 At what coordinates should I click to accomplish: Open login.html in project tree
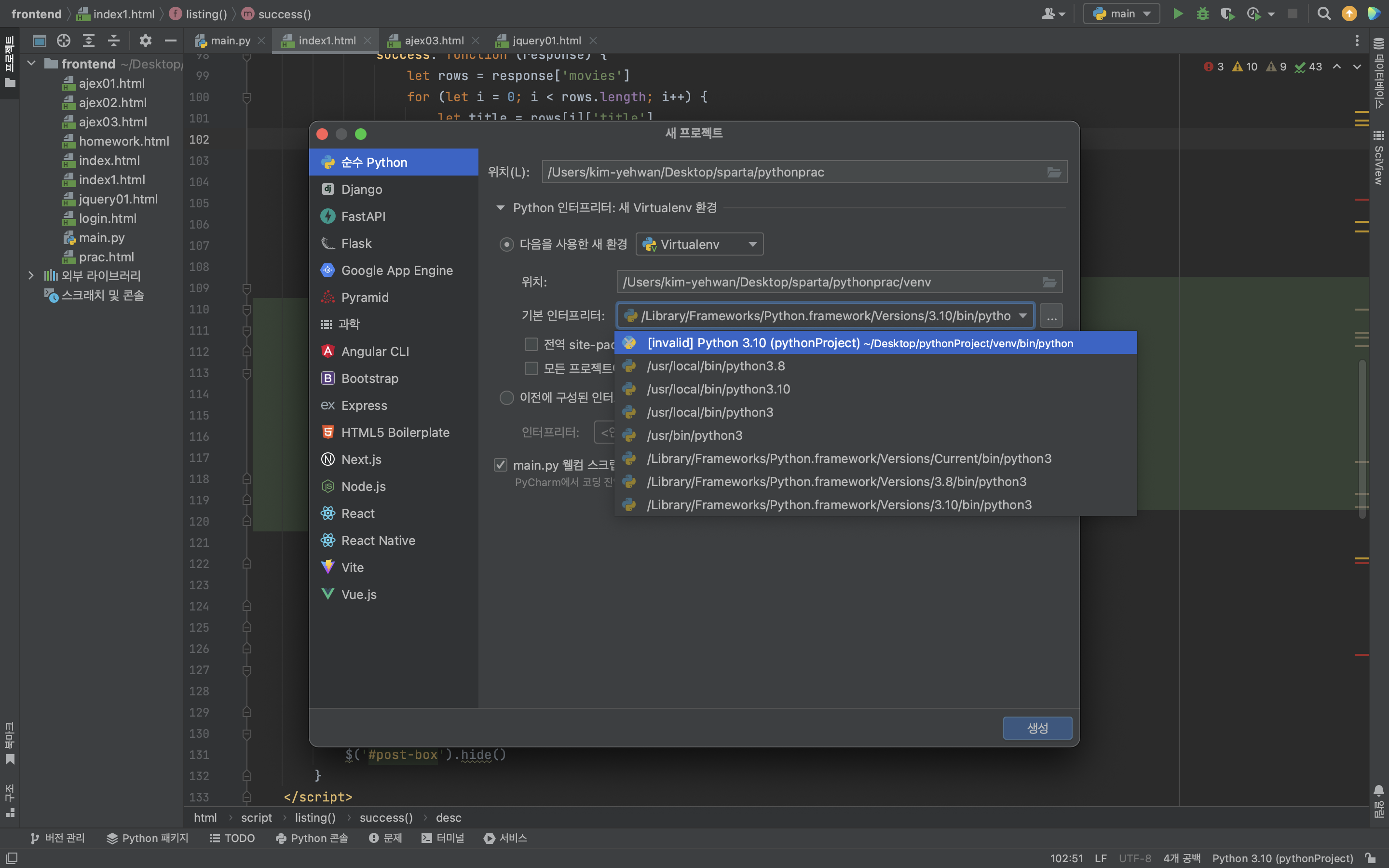tap(108, 218)
